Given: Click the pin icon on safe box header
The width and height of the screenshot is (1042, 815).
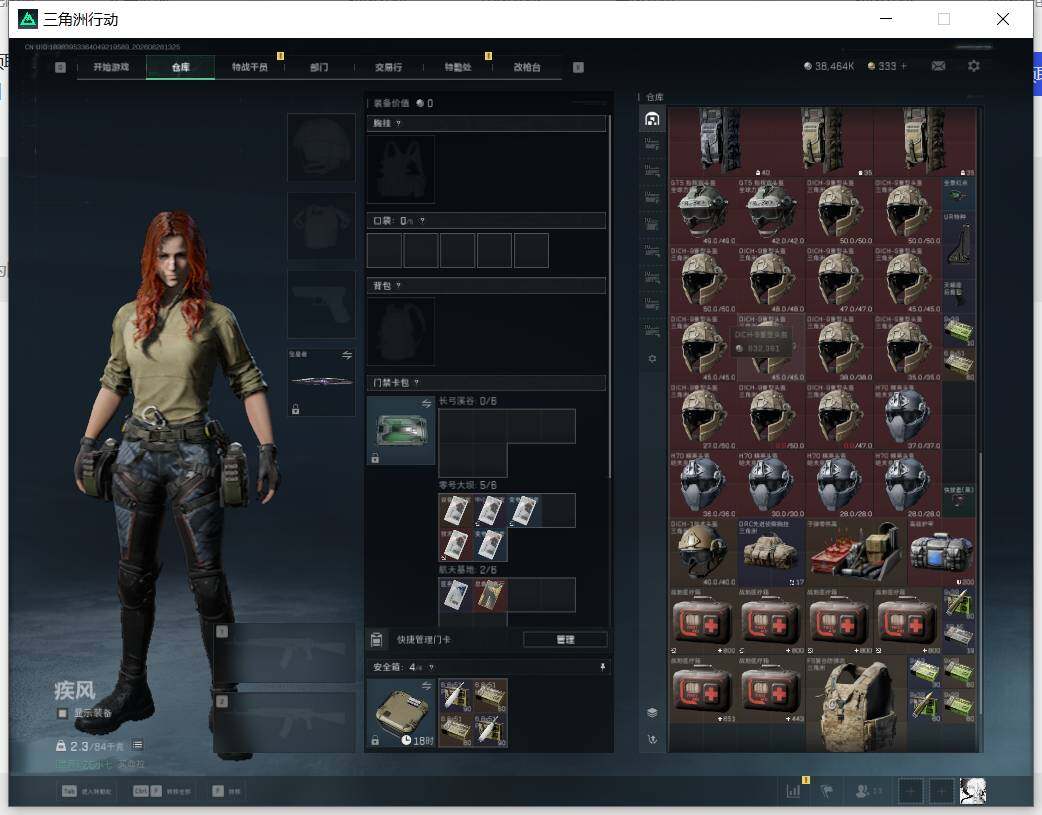Looking at the screenshot, I should tap(603, 667).
